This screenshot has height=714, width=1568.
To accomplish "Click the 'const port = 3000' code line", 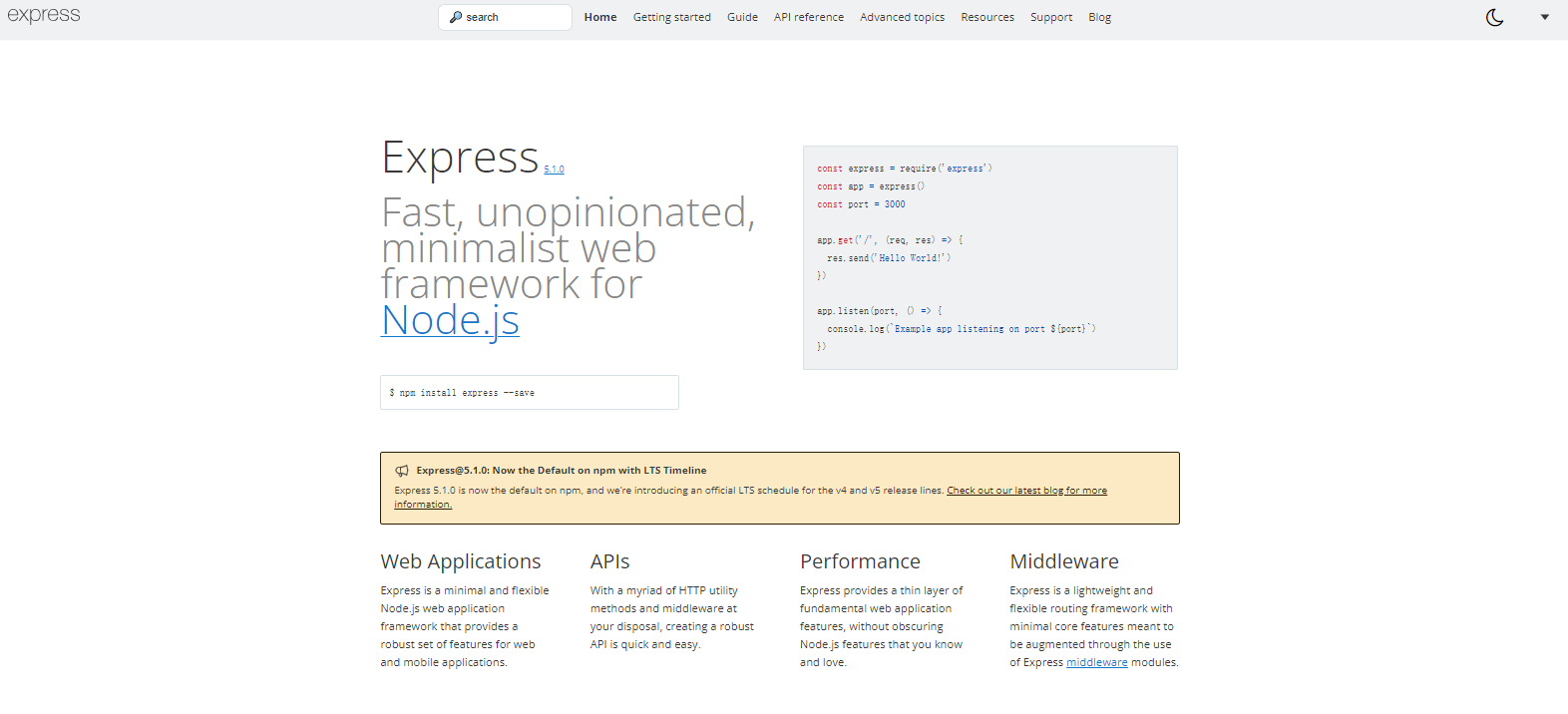I will coord(862,204).
